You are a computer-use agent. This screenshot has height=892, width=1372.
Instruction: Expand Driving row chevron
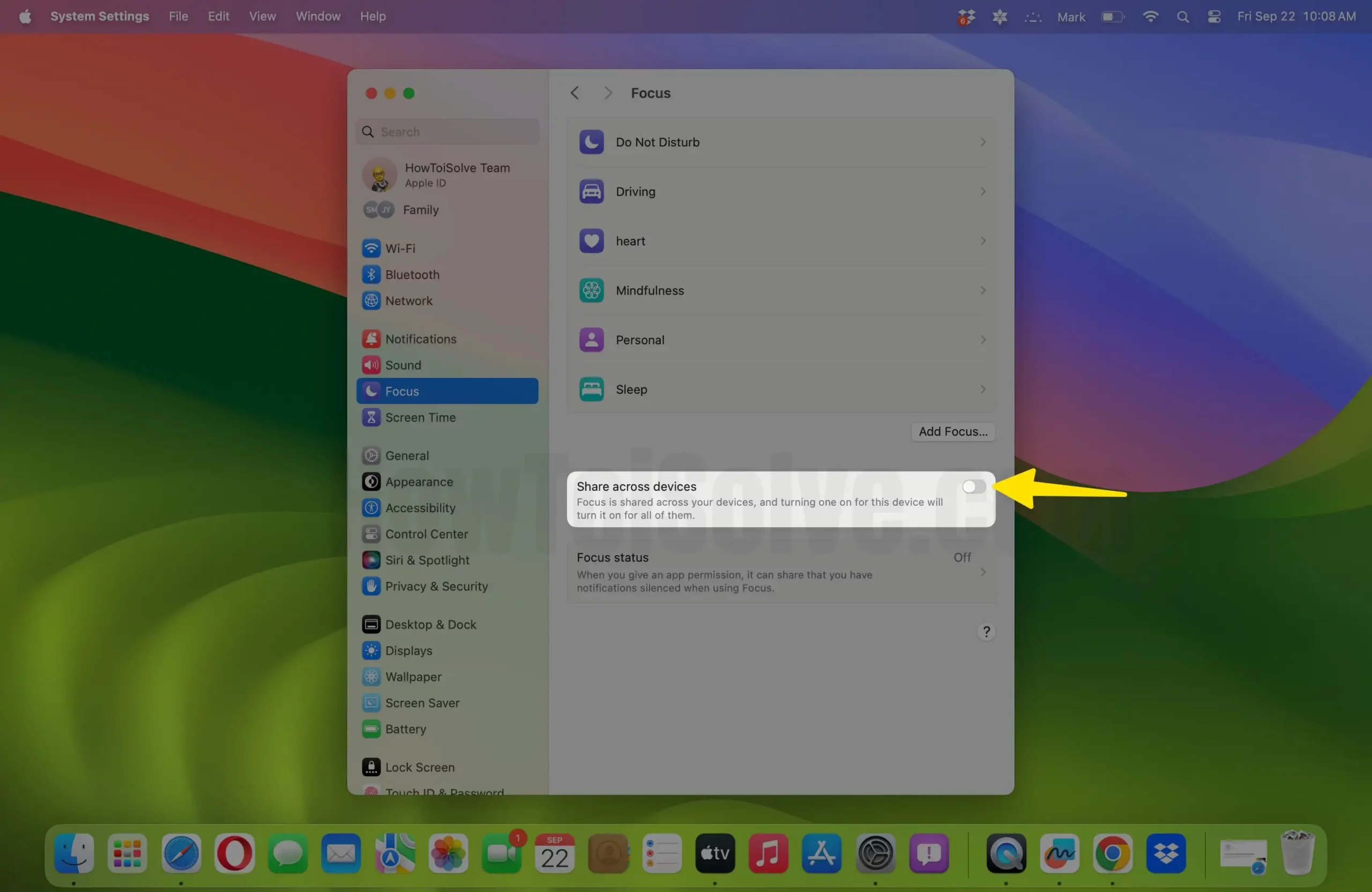[983, 191]
